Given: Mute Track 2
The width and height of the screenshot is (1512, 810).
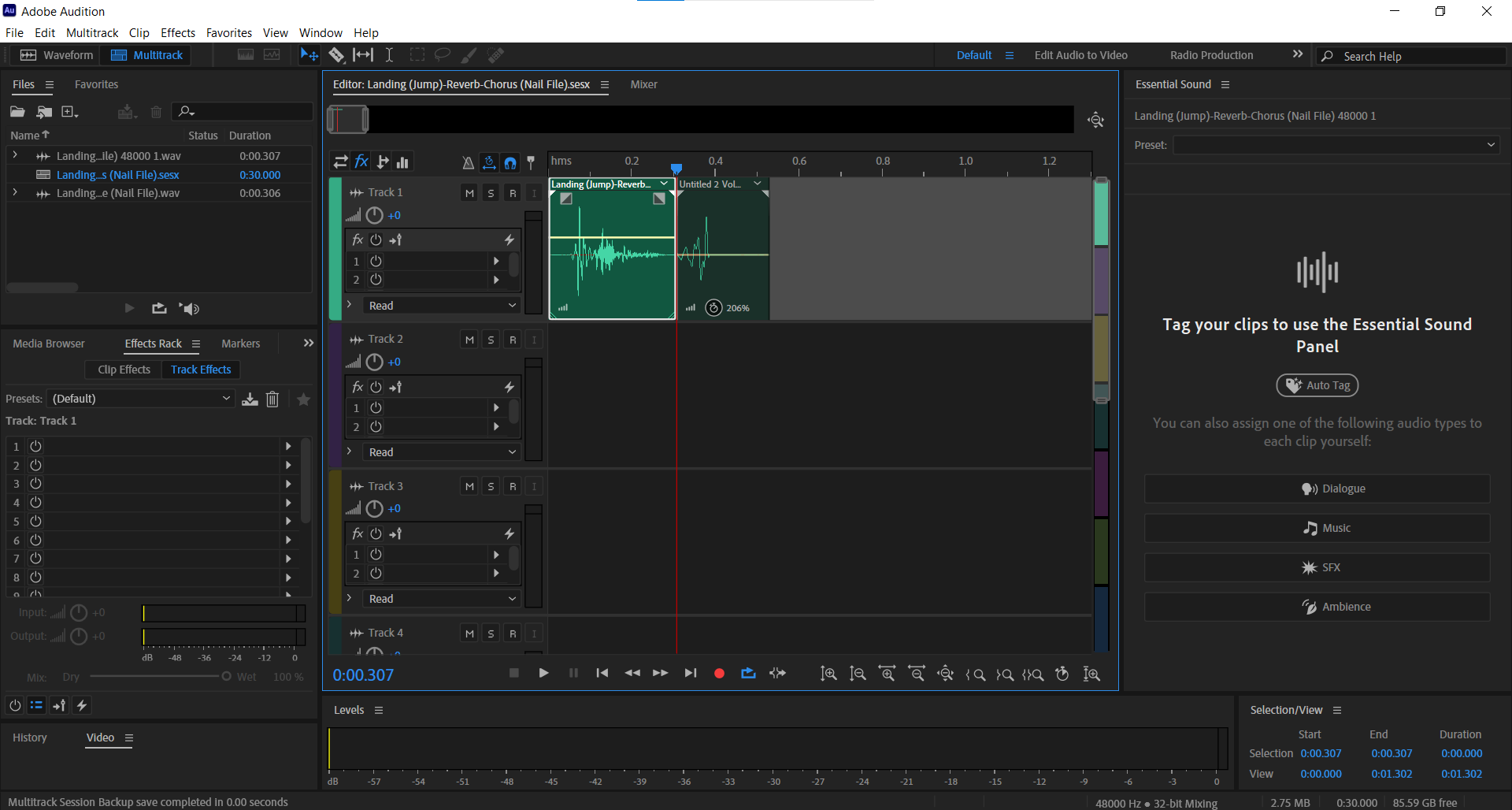Looking at the screenshot, I should pyautogui.click(x=469, y=340).
